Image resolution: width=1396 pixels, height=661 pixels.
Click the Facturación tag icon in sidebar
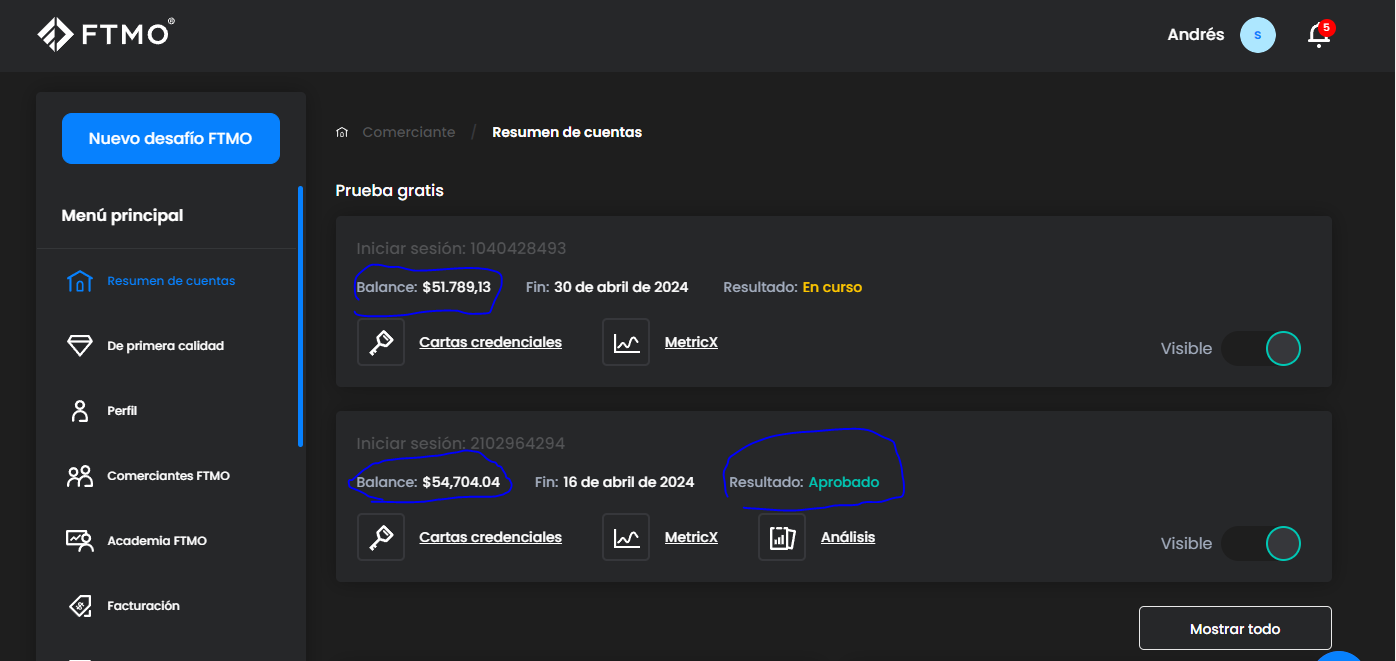point(79,606)
